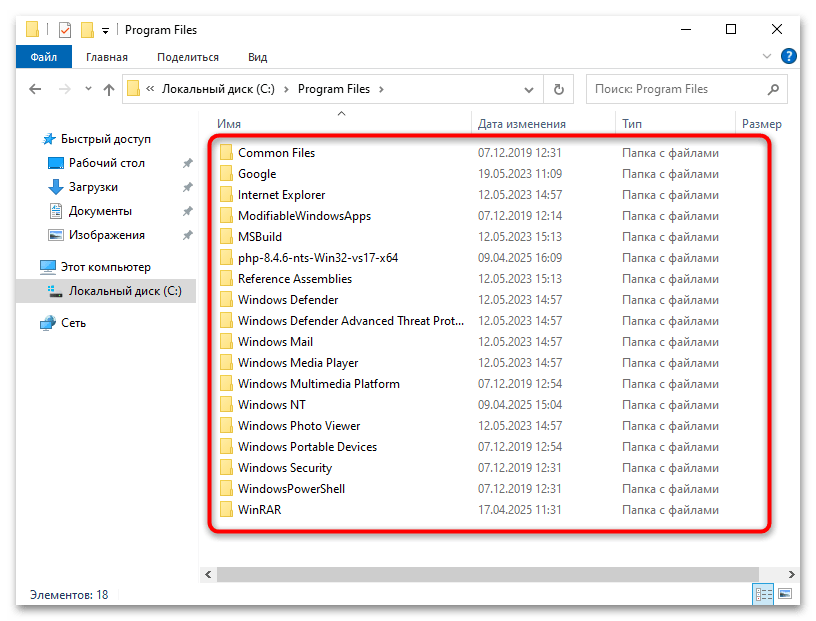Image resolution: width=816 pixels, height=621 pixels.
Task: Click the Program Files breadcrumb segment
Action: pyautogui.click(x=334, y=89)
